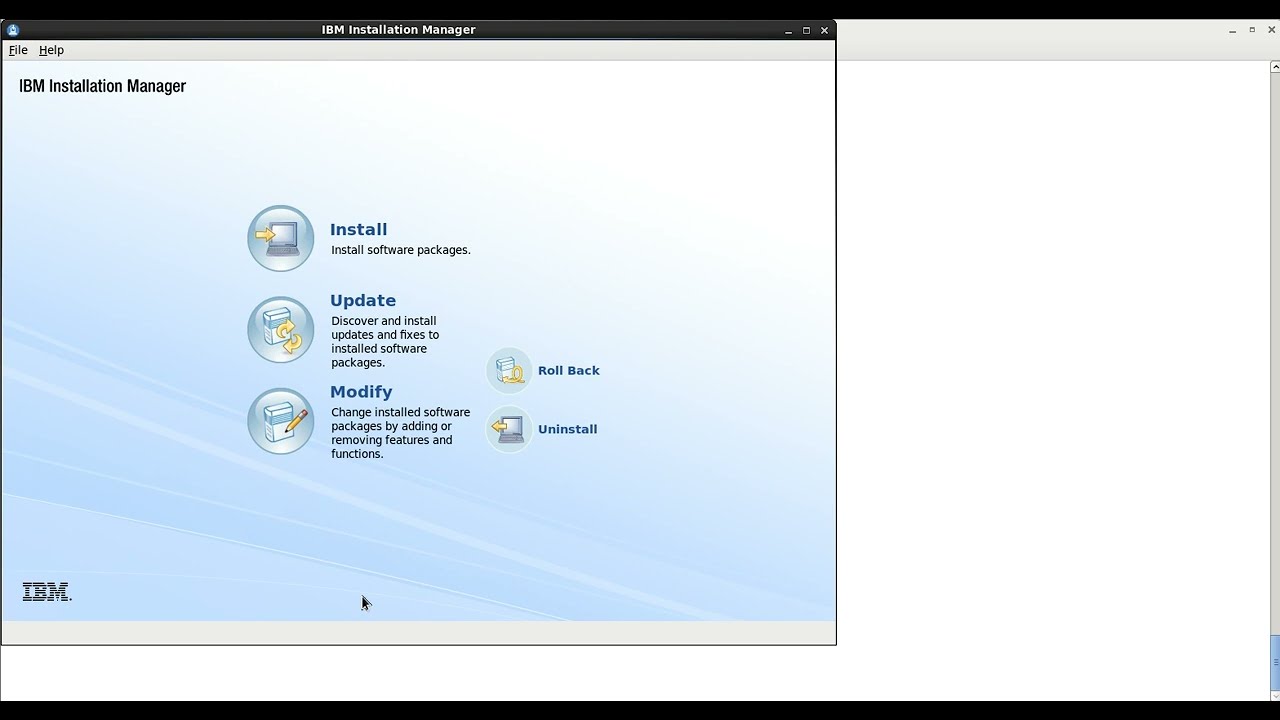Image resolution: width=1280 pixels, height=720 pixels.
Task: Click 'Install software packages.' description text
Action: coord(401,250)
